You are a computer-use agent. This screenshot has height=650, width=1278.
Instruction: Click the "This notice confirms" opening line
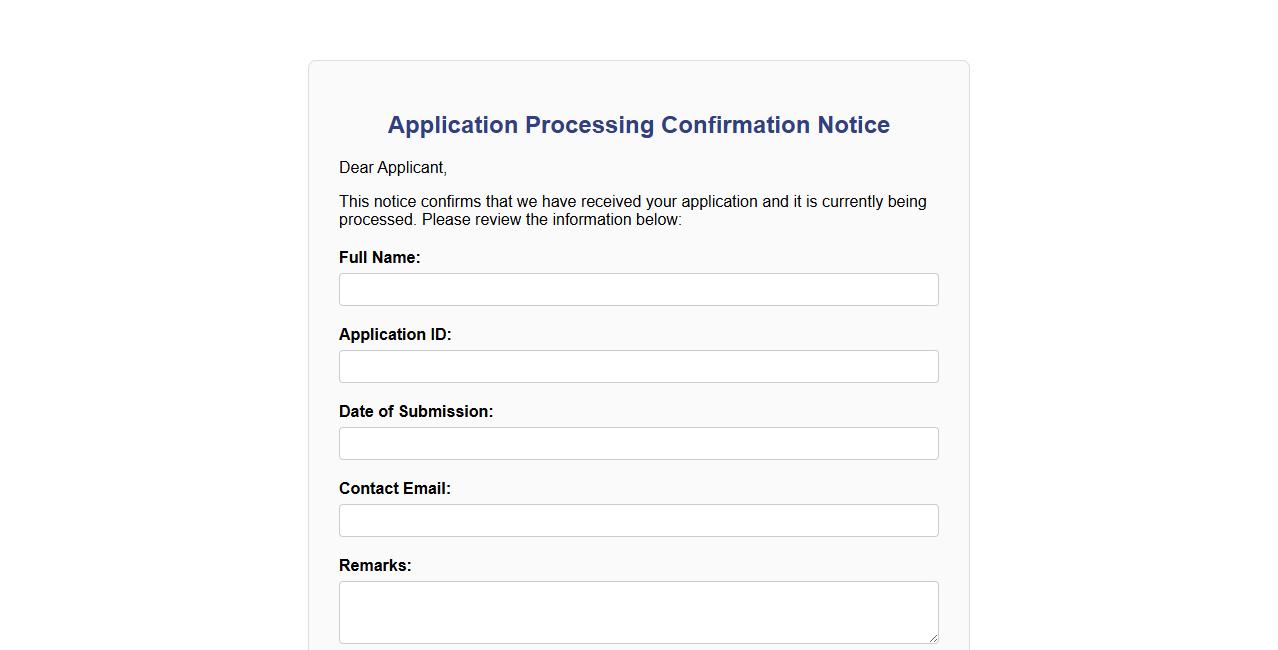(412, 202)
